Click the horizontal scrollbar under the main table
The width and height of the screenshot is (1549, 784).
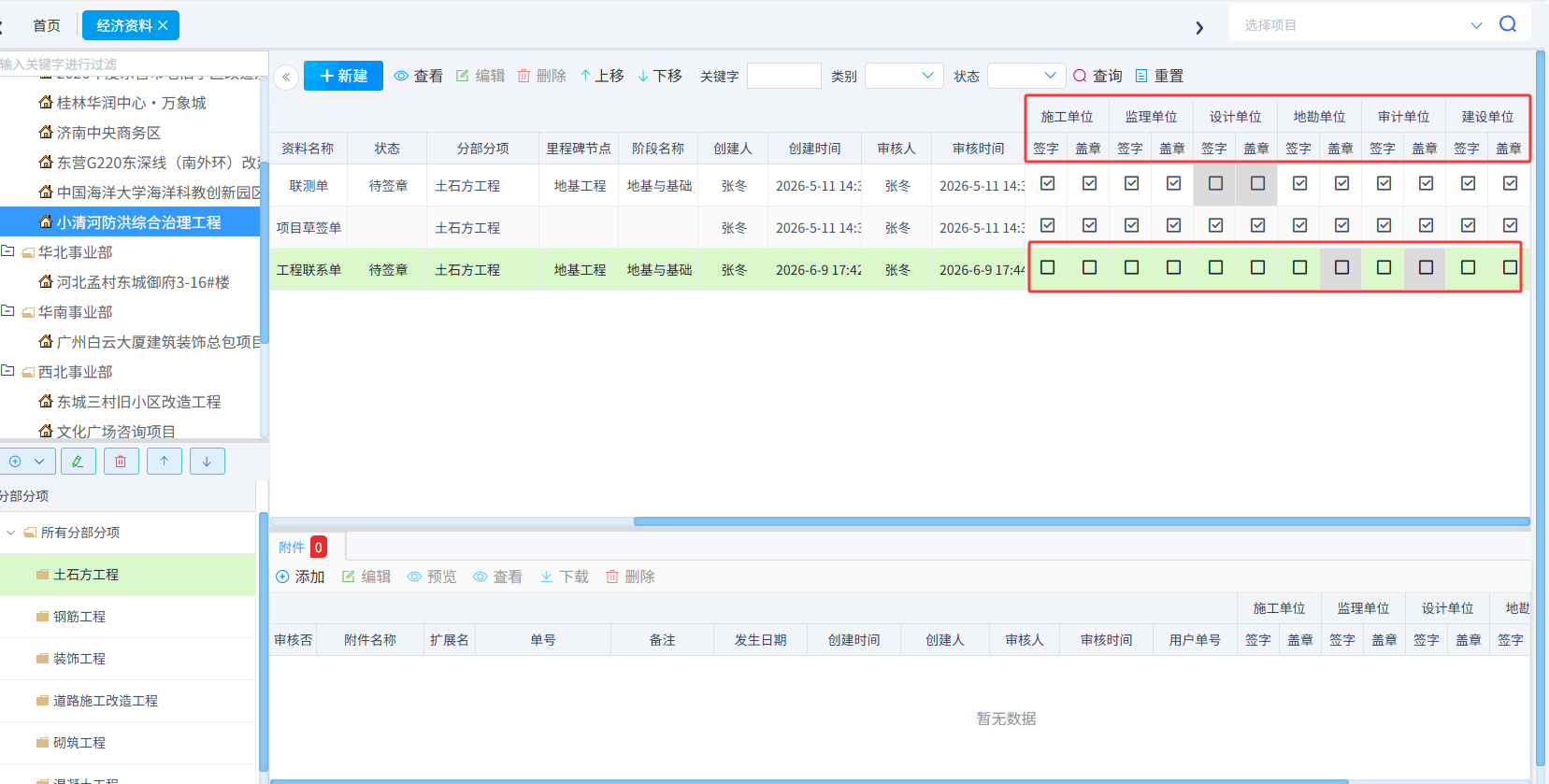click(x=1082, y=521)
